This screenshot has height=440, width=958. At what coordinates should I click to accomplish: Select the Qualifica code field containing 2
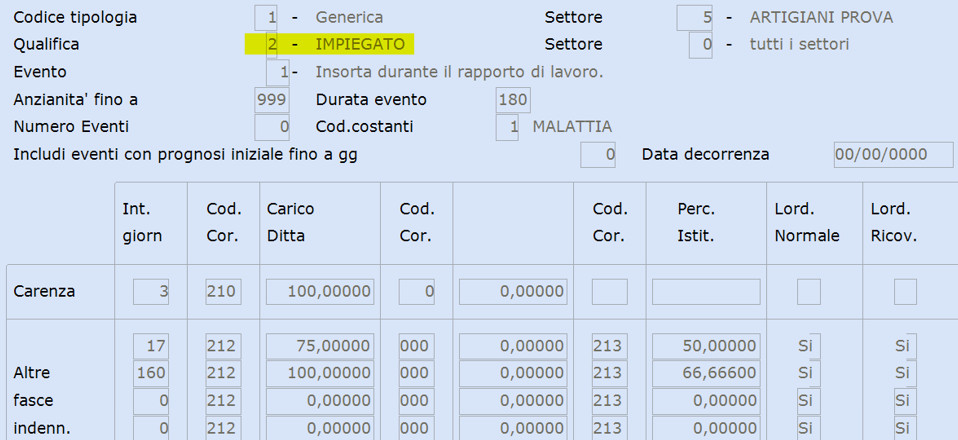[x=272, y=45]
